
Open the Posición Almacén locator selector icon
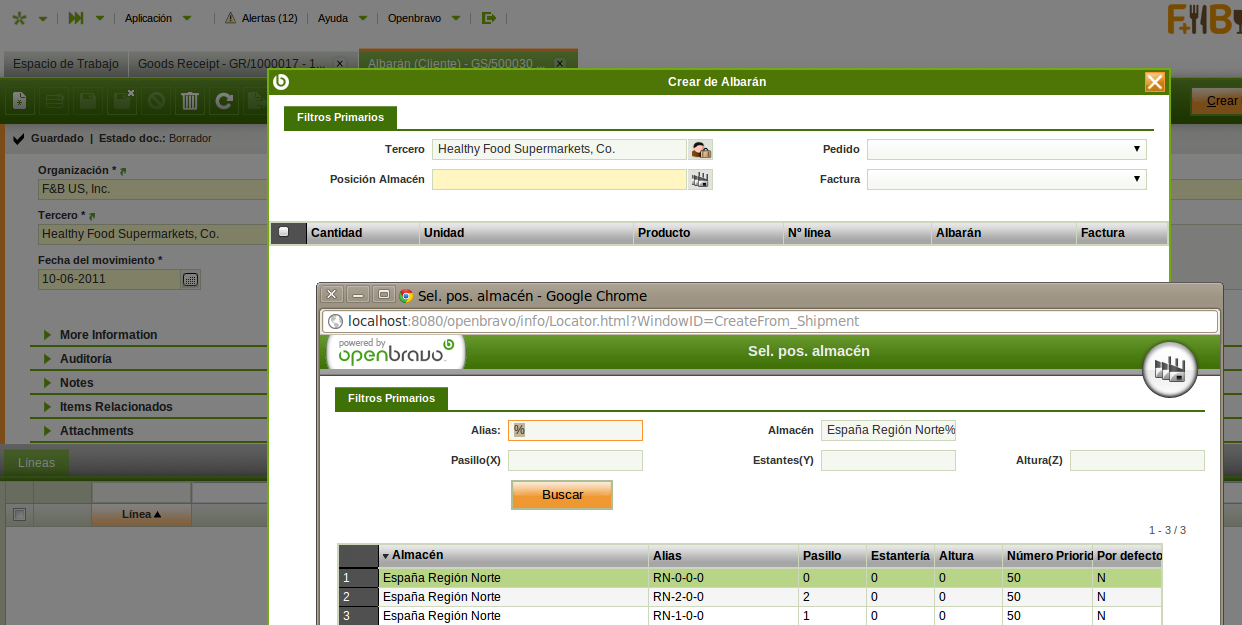click(701, 180)
